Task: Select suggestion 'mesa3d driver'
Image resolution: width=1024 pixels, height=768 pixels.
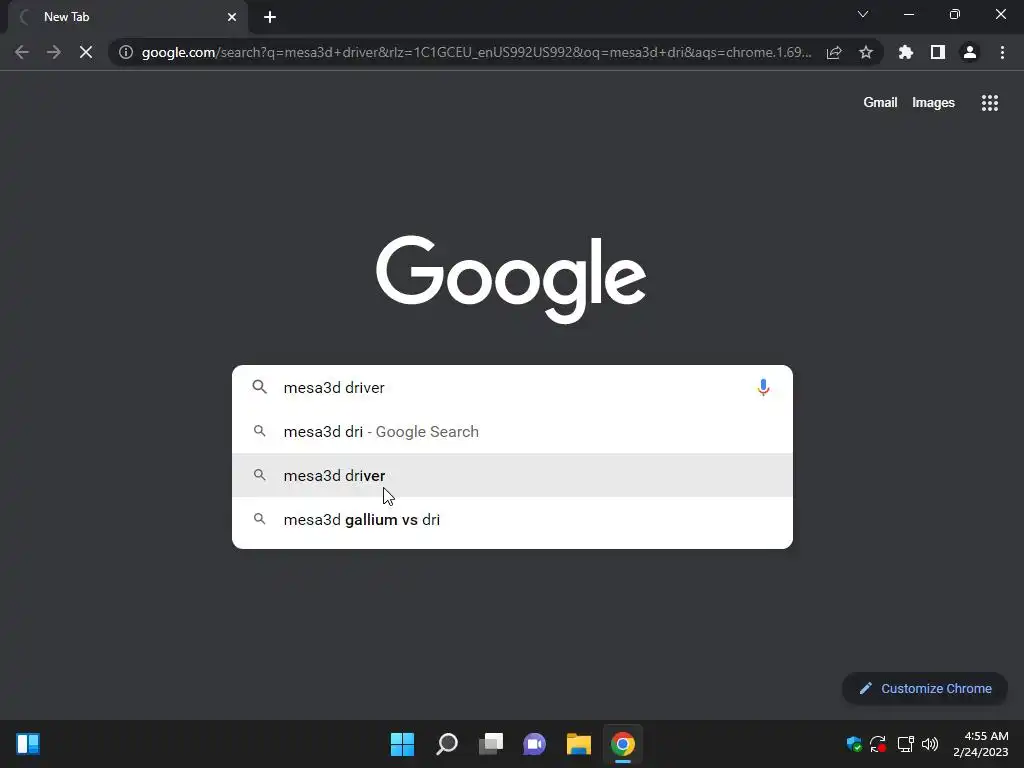Action: tap(513, 475)
